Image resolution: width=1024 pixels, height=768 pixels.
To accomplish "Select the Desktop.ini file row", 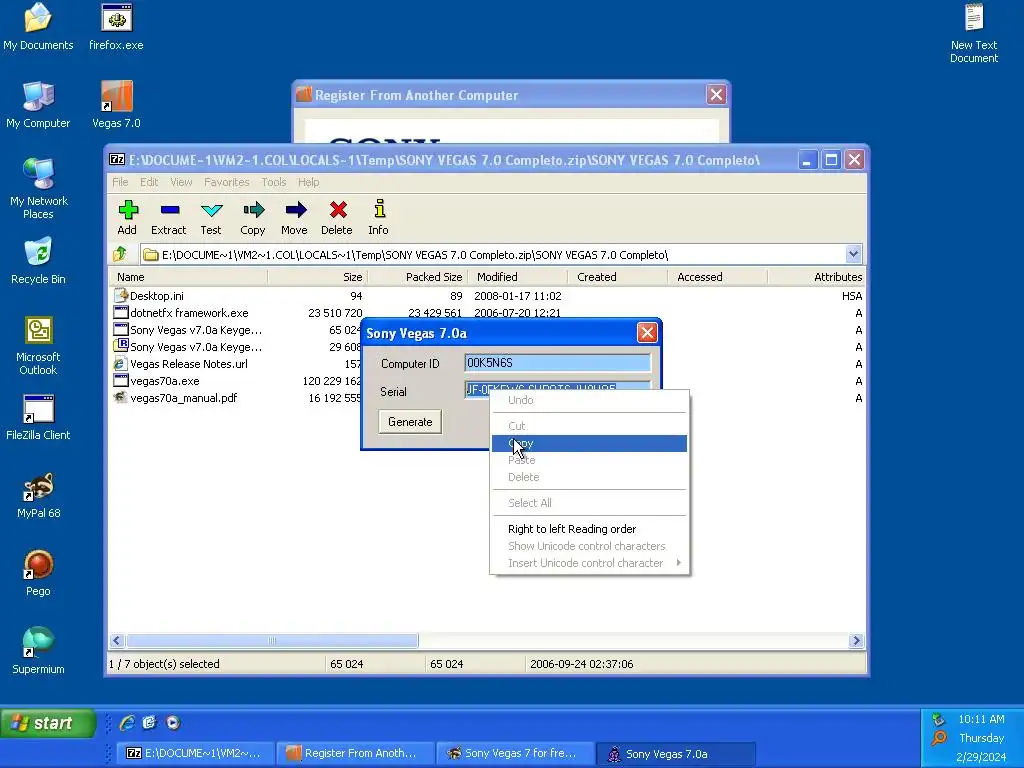I will 487,296.
